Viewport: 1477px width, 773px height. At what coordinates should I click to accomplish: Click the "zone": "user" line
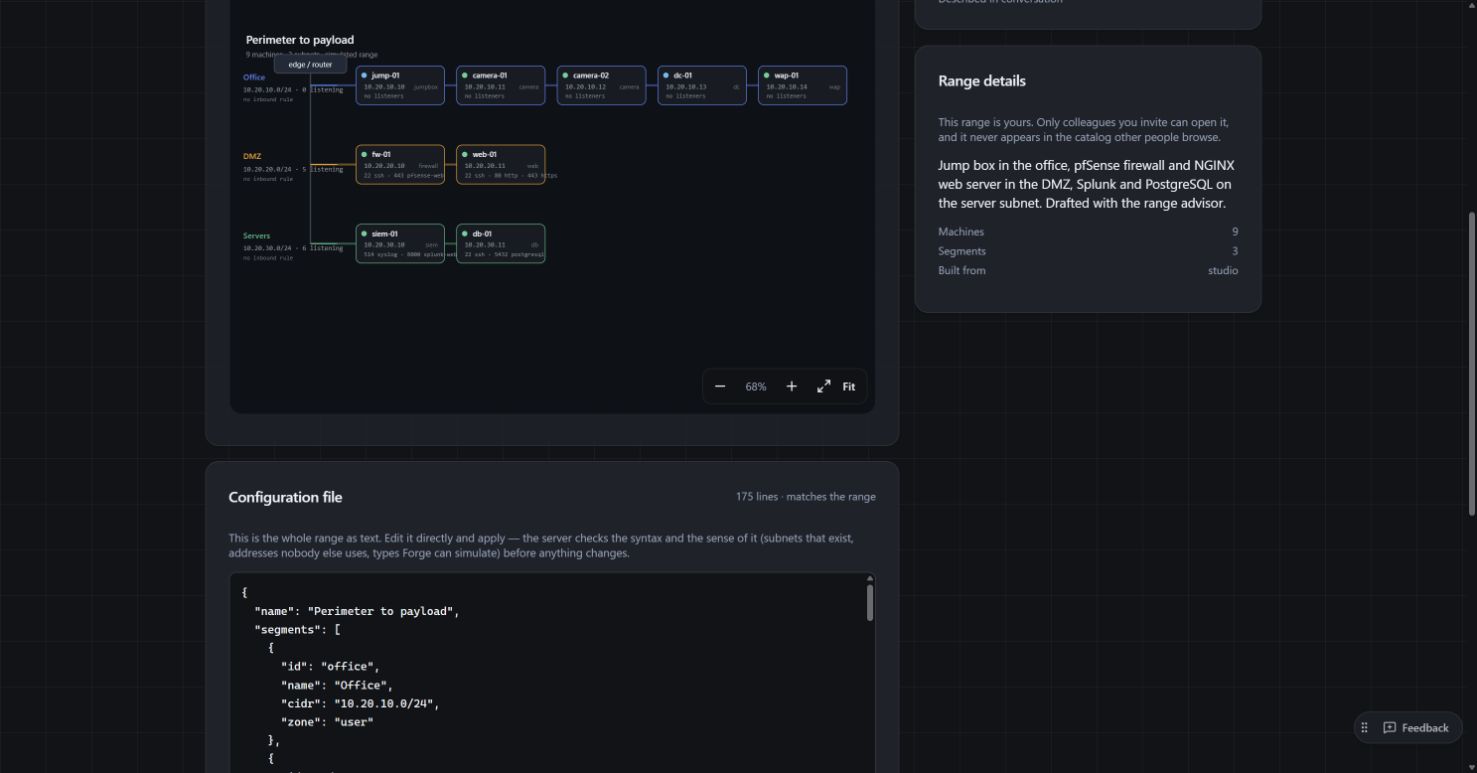[327, 722]
